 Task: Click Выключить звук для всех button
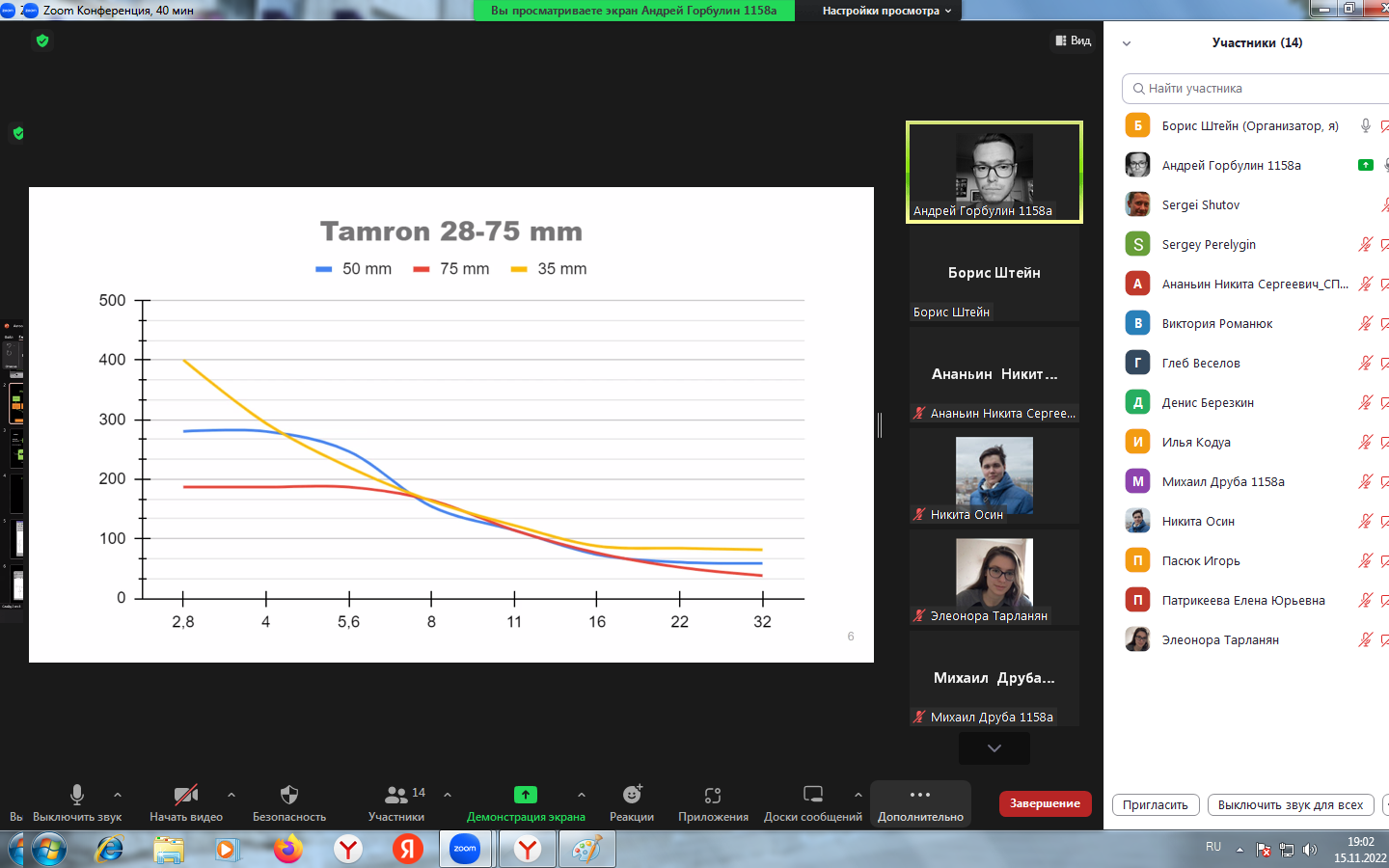1291,805
